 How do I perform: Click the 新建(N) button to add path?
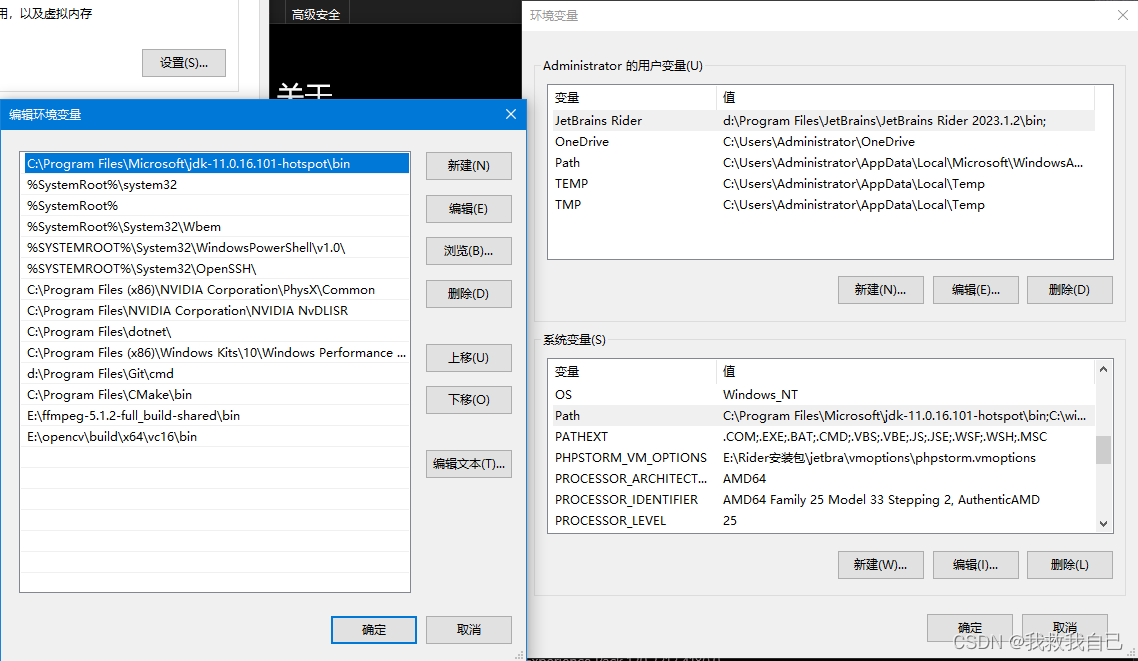click(468, 166)
